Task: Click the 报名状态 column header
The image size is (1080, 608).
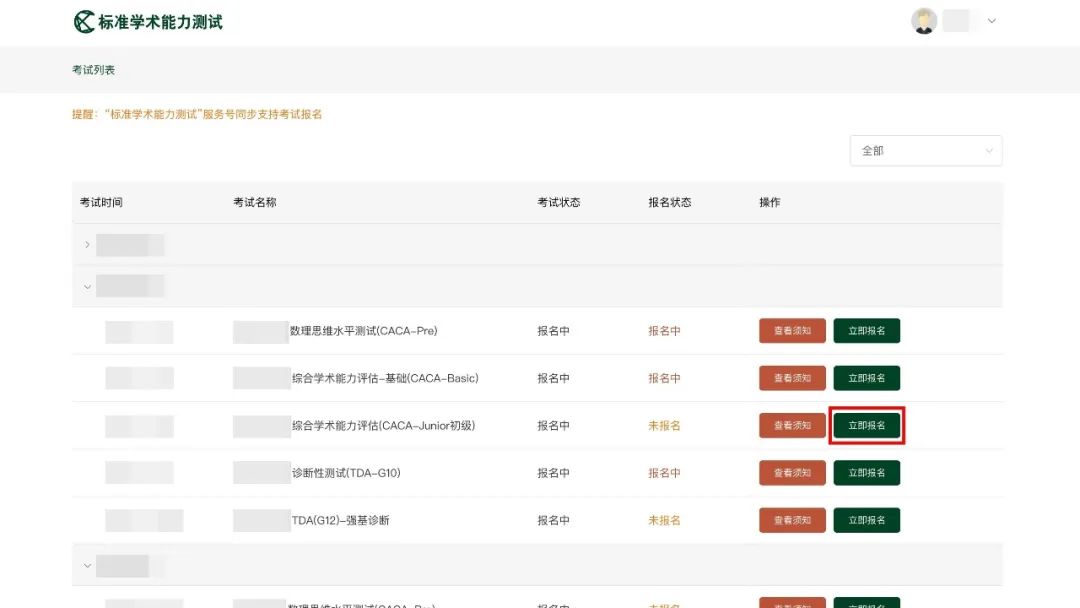Action: pyautogui.click(x=669, y=202)
